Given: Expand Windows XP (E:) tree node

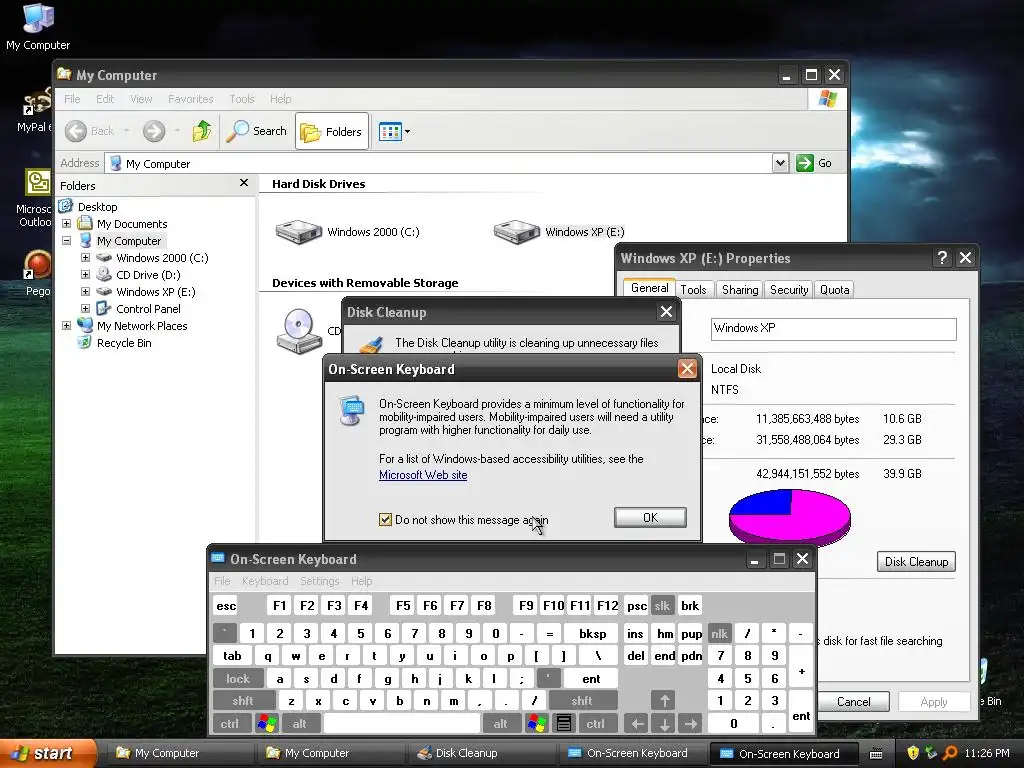Looking at the screenshot, I should tap(85, 291).
